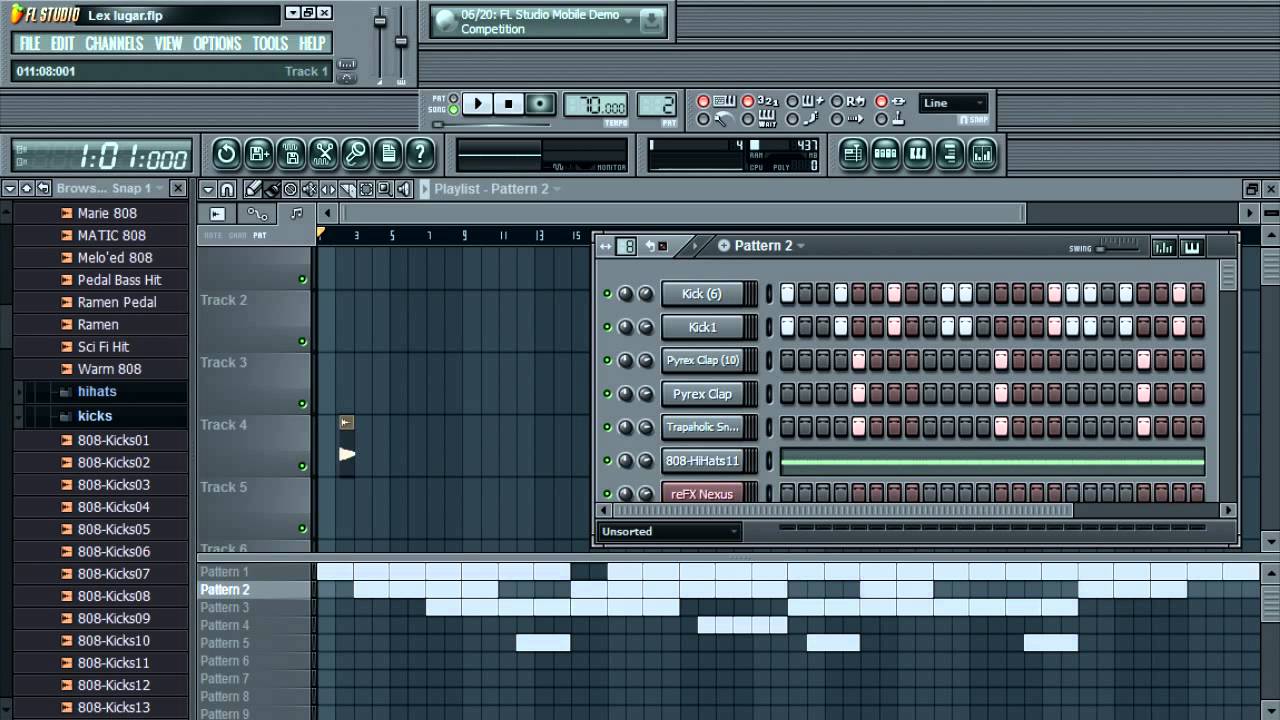Click the Pyrex Clap channel button
1280x720 pixels.
click(x=702, y=394)
